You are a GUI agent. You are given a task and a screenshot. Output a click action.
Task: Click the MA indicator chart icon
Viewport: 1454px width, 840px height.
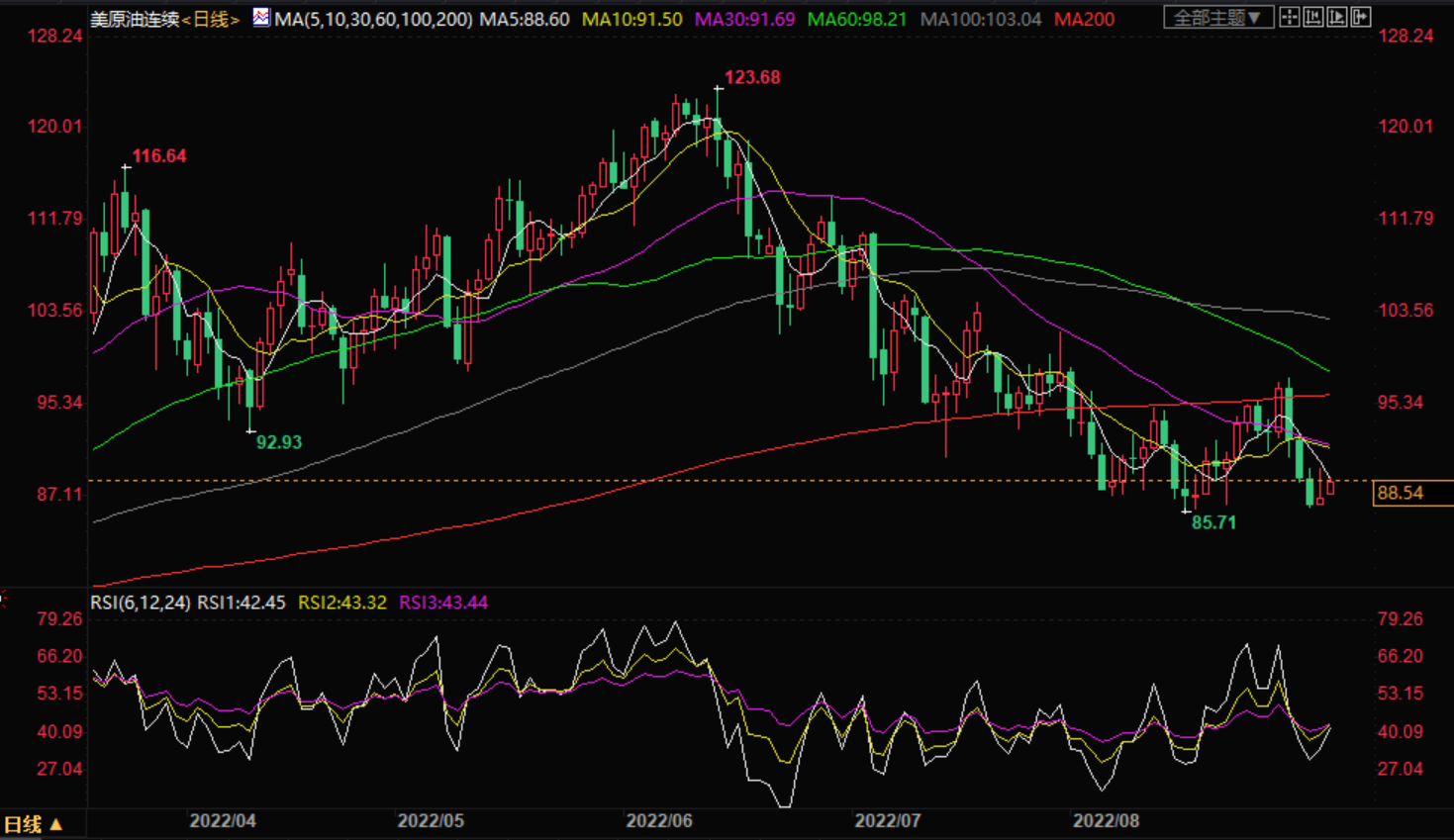[x=261, y=18]
